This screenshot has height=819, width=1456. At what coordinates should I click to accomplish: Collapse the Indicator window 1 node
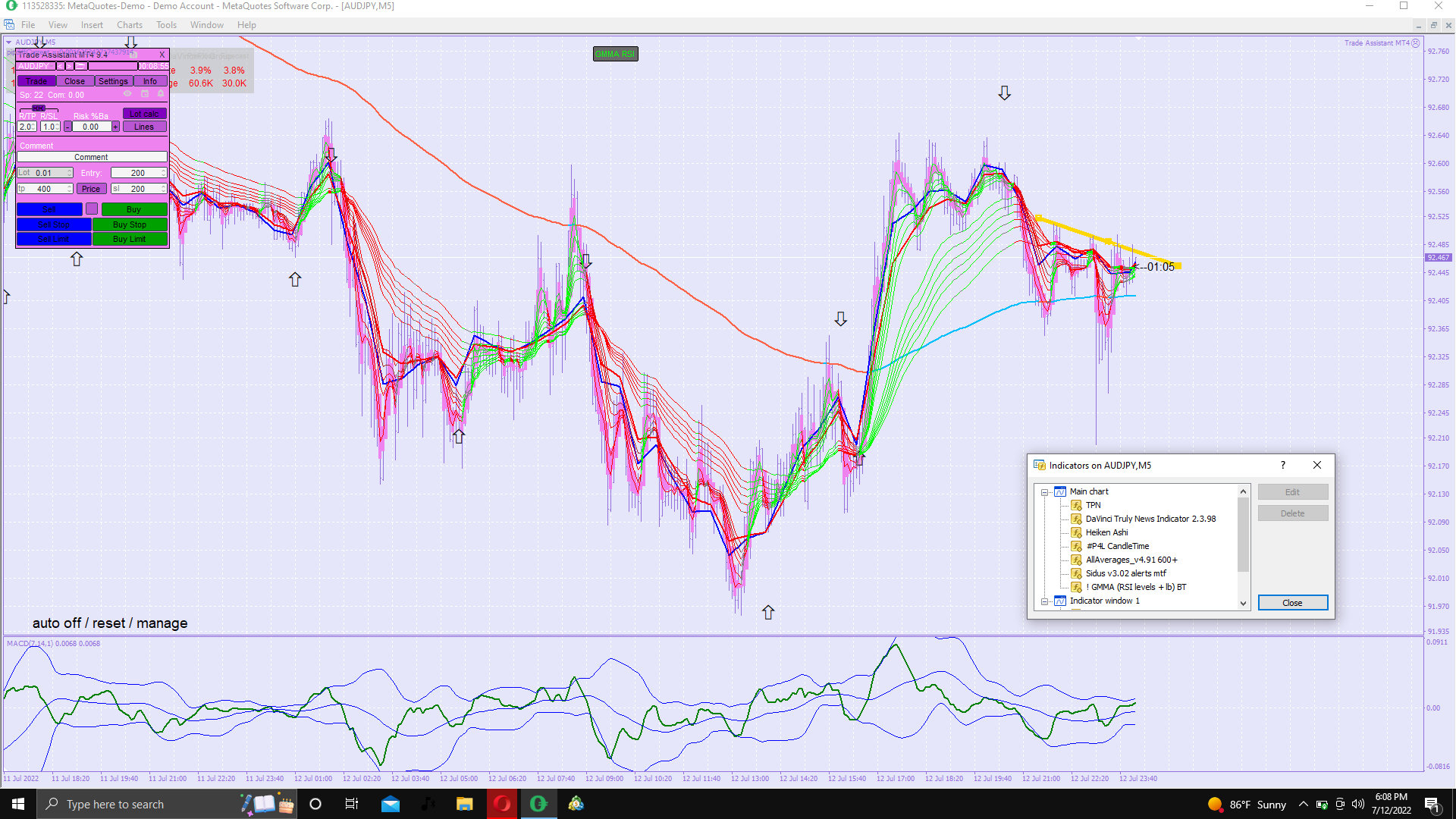pos(1044,601)
